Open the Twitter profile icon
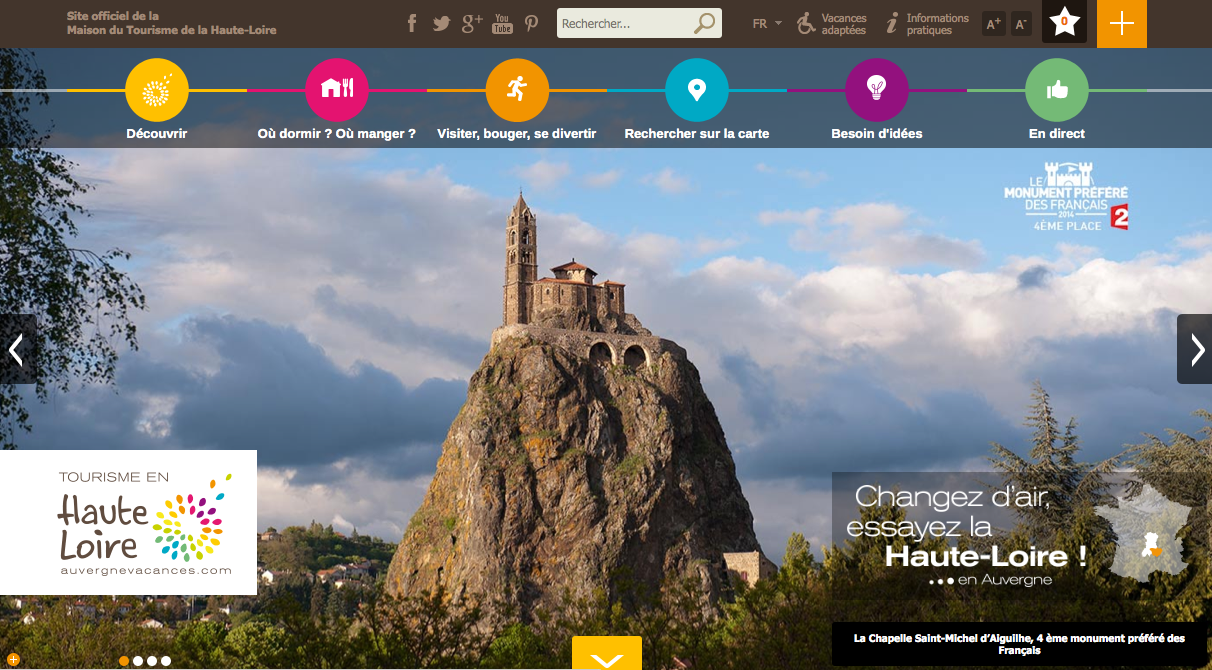The image size is (1212, 670). point(441,23)
